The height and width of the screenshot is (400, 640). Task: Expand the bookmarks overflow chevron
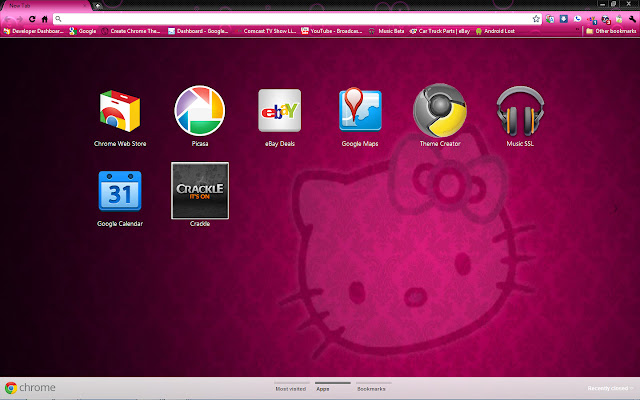click(577, 30)
